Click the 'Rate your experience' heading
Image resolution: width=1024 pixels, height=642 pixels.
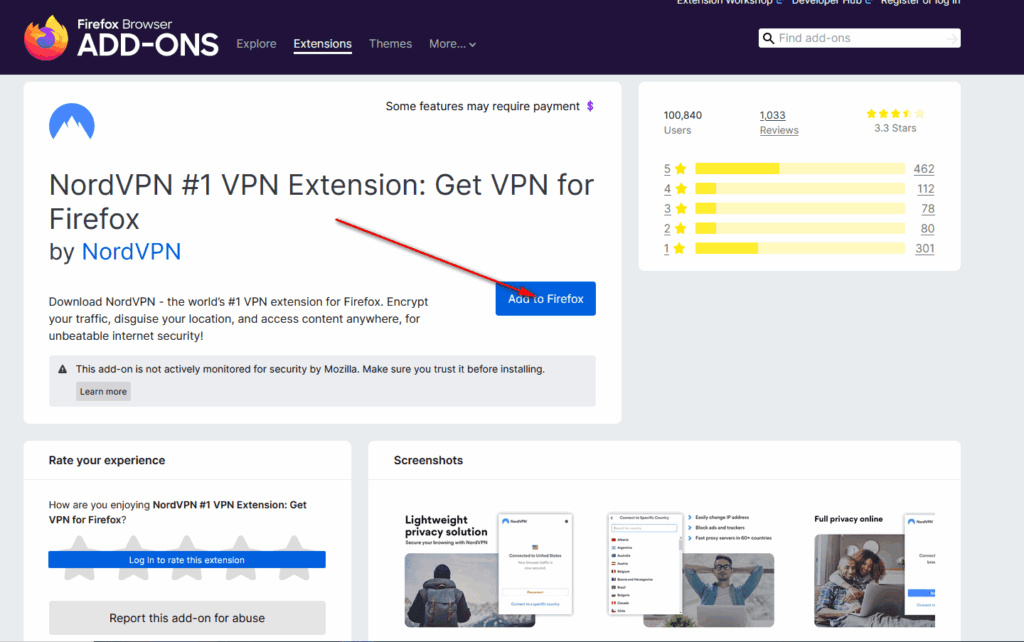[x=106, y=460]
